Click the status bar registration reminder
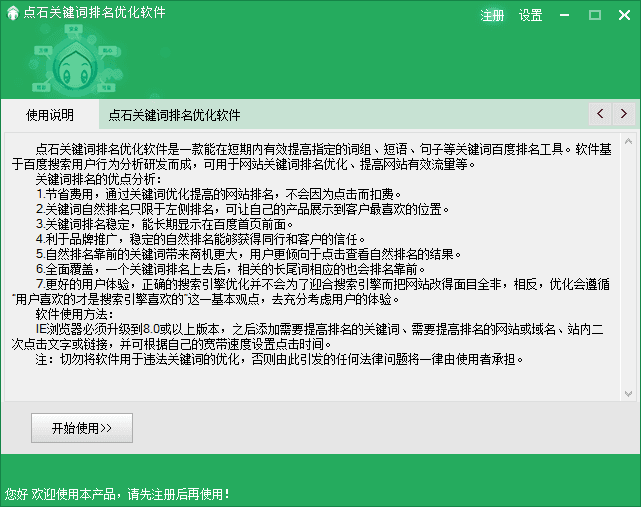Image resolution: width=641 pixels, height=507 pixels. pos(118,493)
